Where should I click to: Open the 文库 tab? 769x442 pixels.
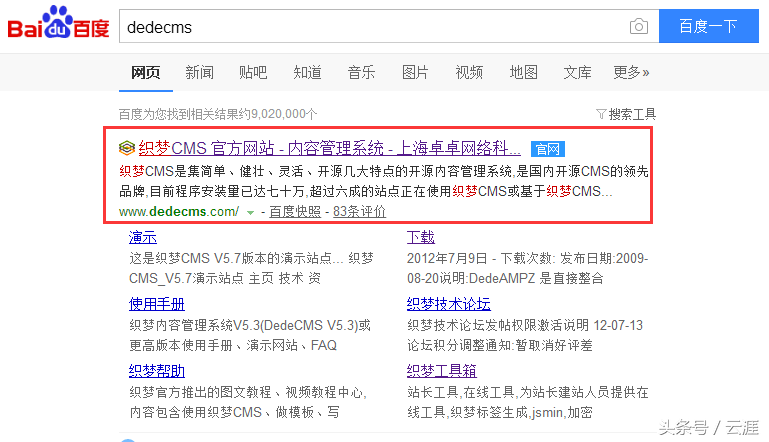[577, 73]
